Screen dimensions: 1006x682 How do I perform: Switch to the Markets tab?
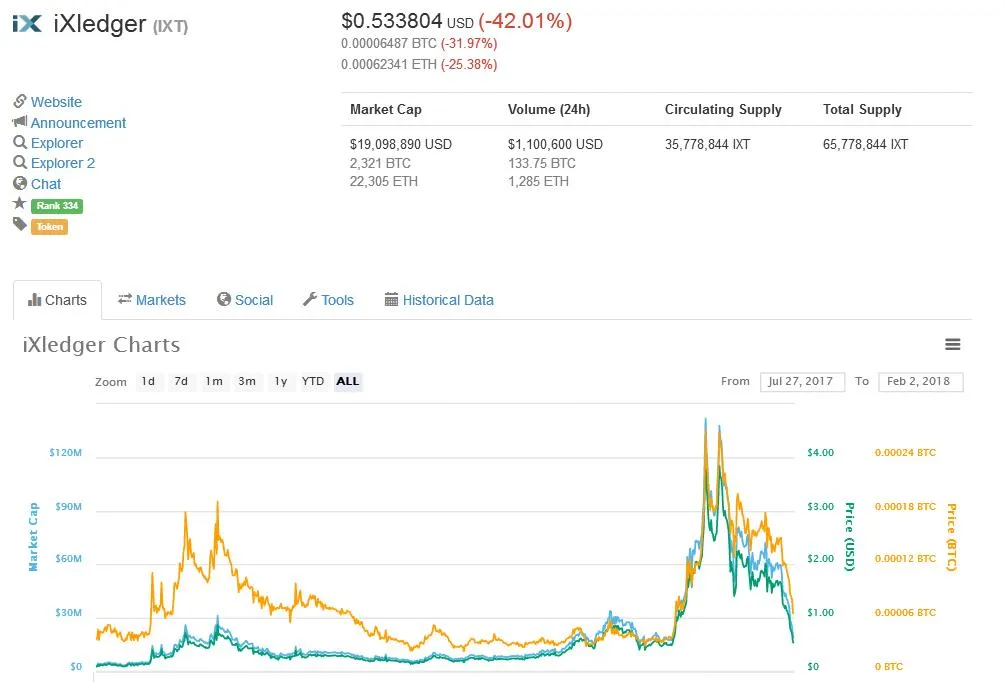pos(152,300)
